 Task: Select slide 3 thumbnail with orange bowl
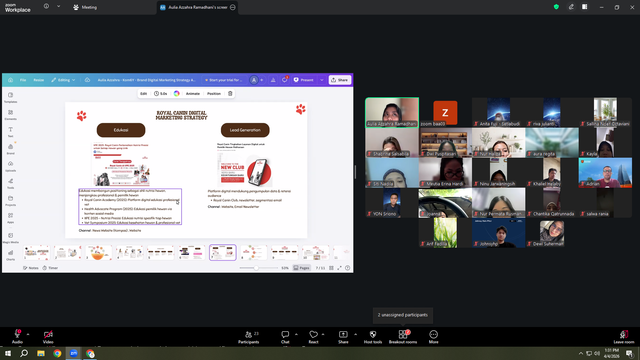pos(98,253)
